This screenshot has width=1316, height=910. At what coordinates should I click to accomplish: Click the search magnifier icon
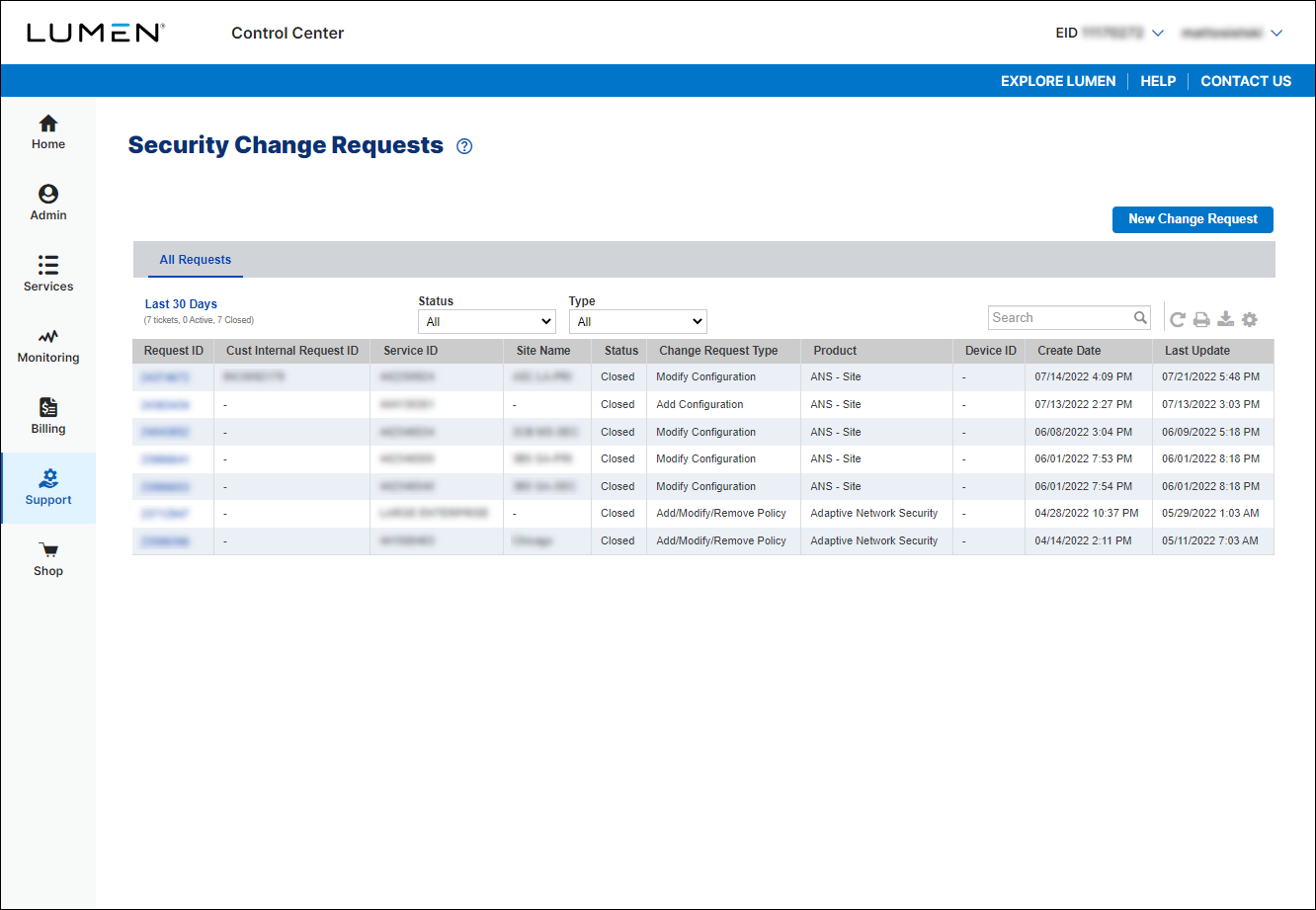point(1140,317)
